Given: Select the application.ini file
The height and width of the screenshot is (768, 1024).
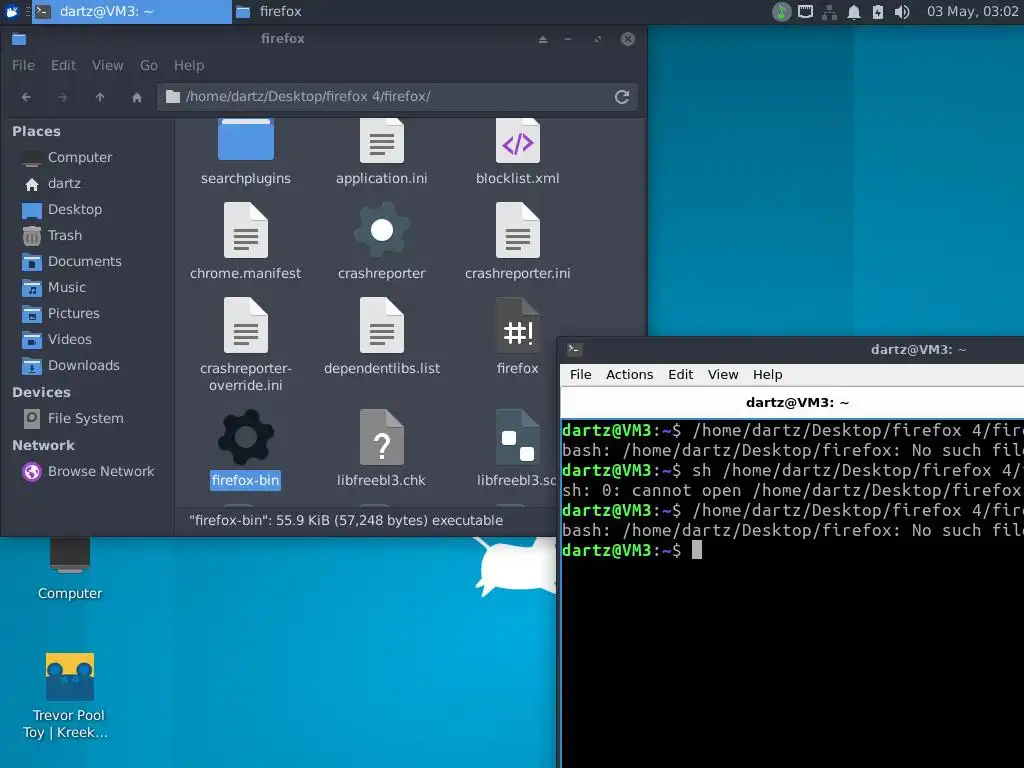Looking at the screenshot, I should (381, 152).
